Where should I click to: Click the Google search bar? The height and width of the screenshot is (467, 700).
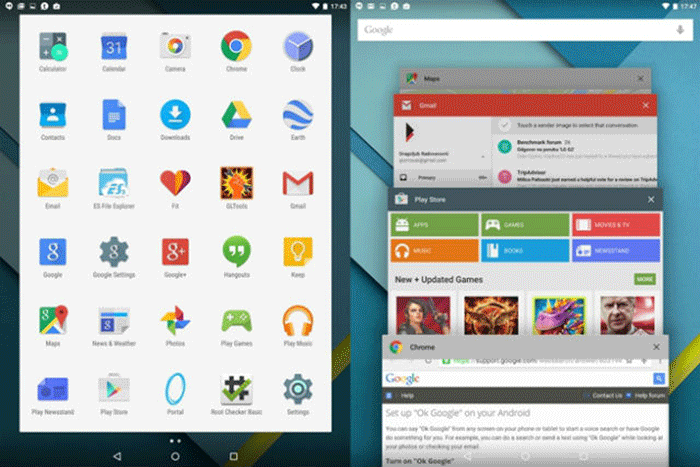(x=525, y=30)
